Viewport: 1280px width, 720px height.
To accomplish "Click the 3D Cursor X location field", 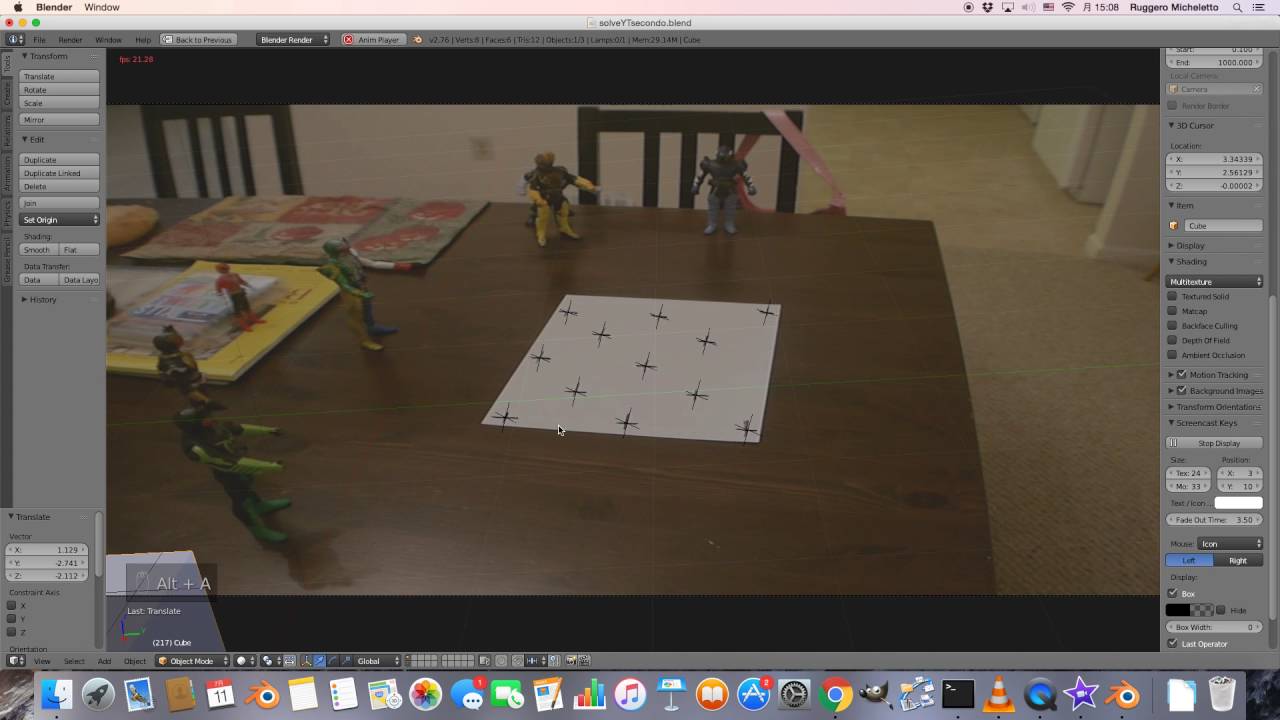I will [1214, 159].
